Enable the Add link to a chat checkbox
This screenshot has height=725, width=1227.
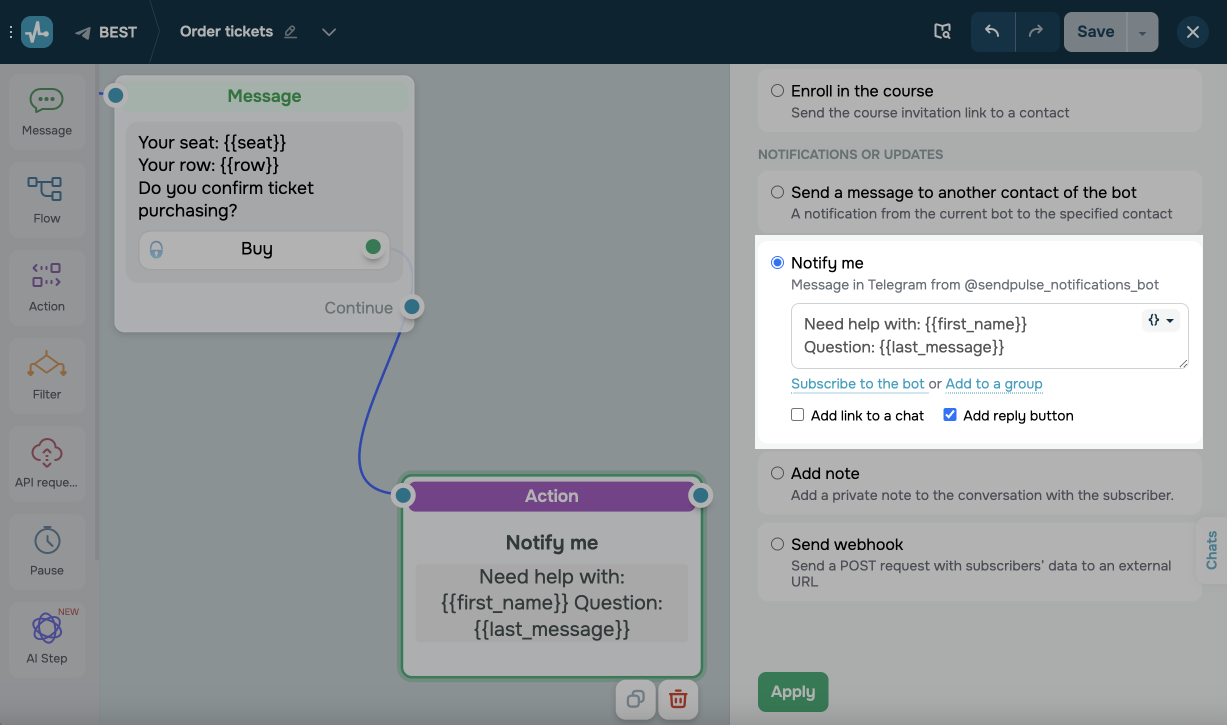pyautogui.click(x=798, y=415)
